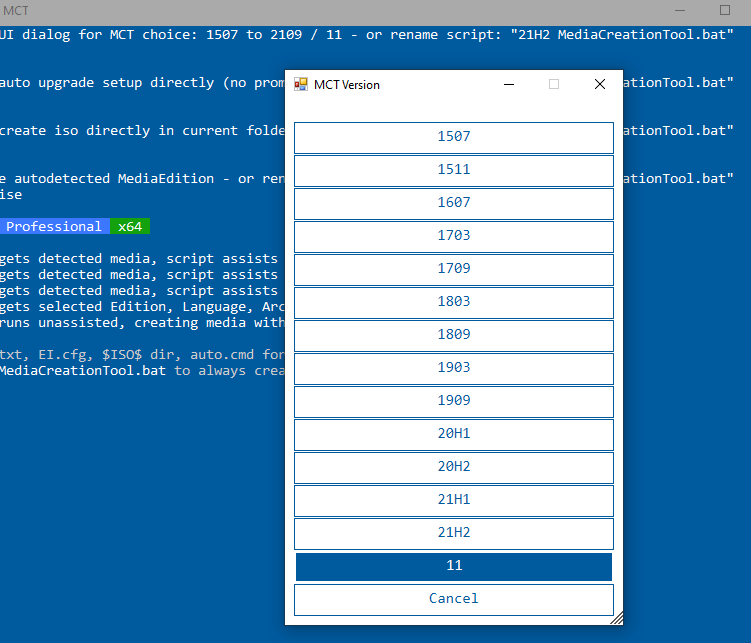The width and height of the screenshot is (751, 643).
Task: Choose the 1909 version button
Action: tap(454, 402)
